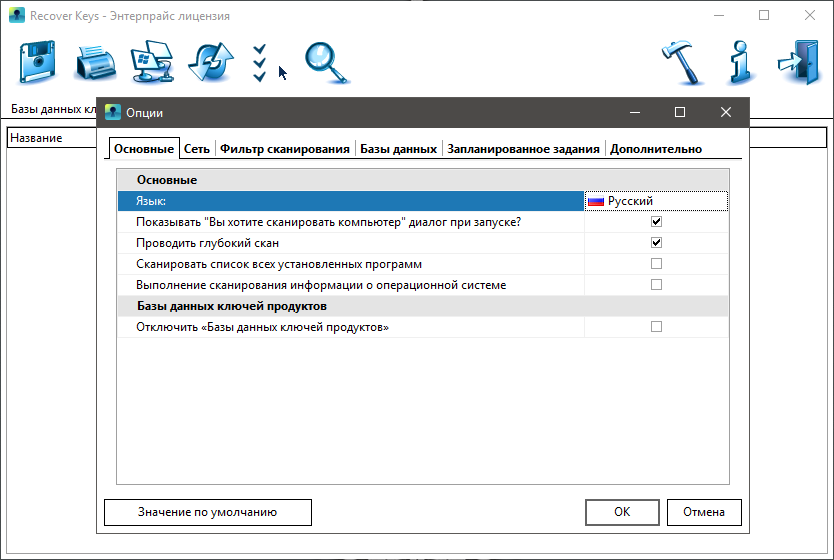Maximize the Опции dialog window
This screenshot has width=834, height=560.
click(x=680, y=112)
